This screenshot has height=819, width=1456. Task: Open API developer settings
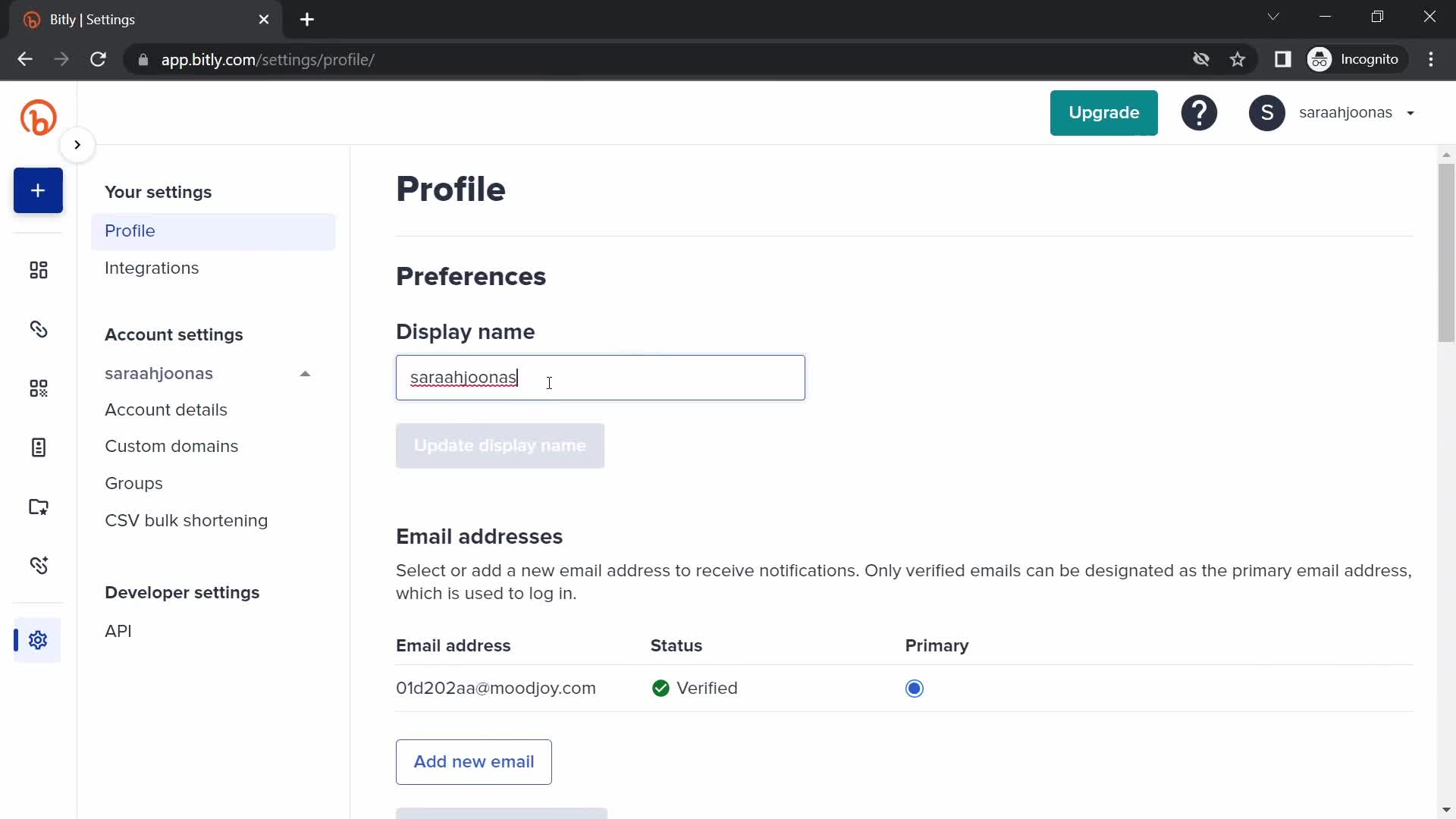[x=118, y=632]
